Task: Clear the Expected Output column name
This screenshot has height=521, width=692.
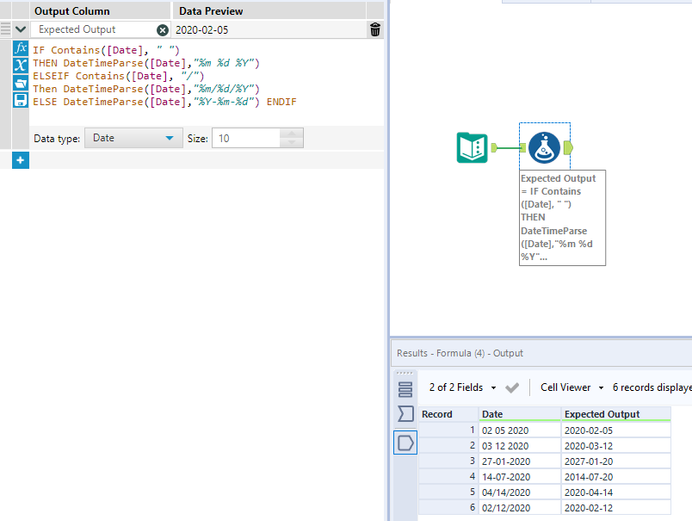Action: point(162,30)
